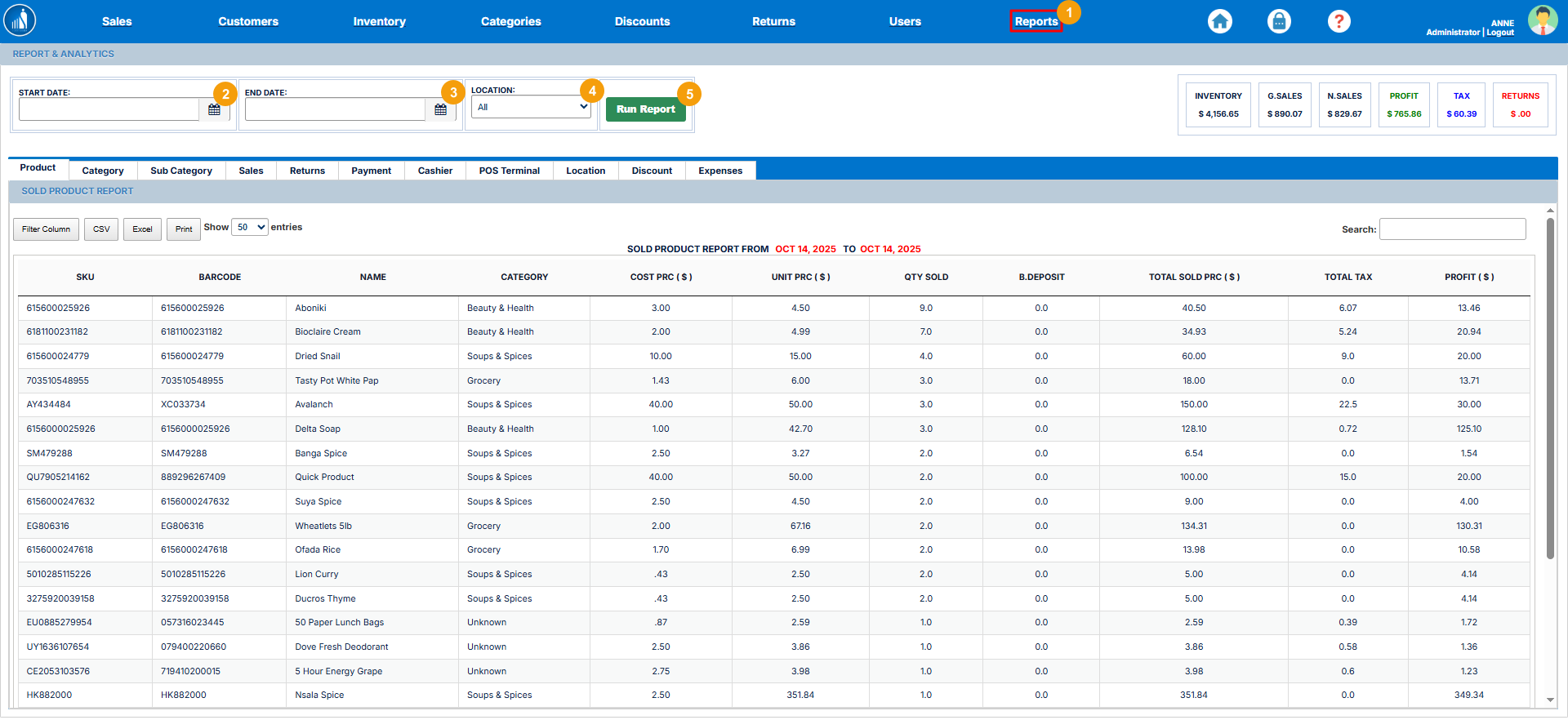The height and width of the screenshot is (720, 1568).
Task: Open the Inventory menu
Action: point(379,21)
